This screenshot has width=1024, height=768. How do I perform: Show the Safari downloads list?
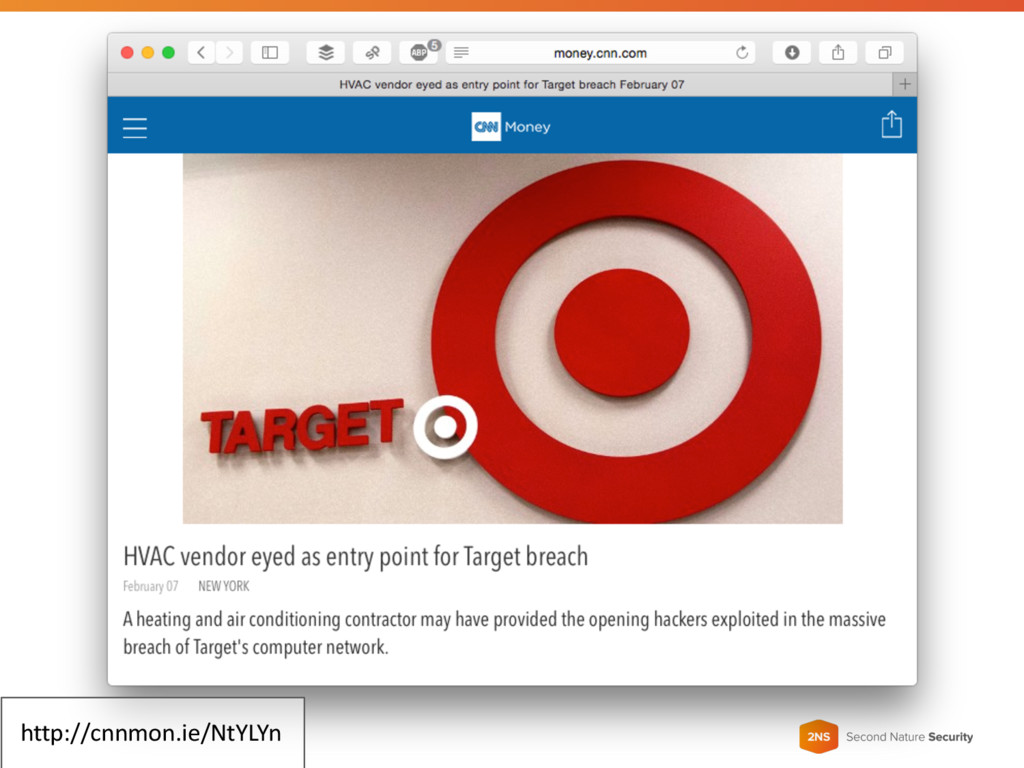[x=792, y=53]
